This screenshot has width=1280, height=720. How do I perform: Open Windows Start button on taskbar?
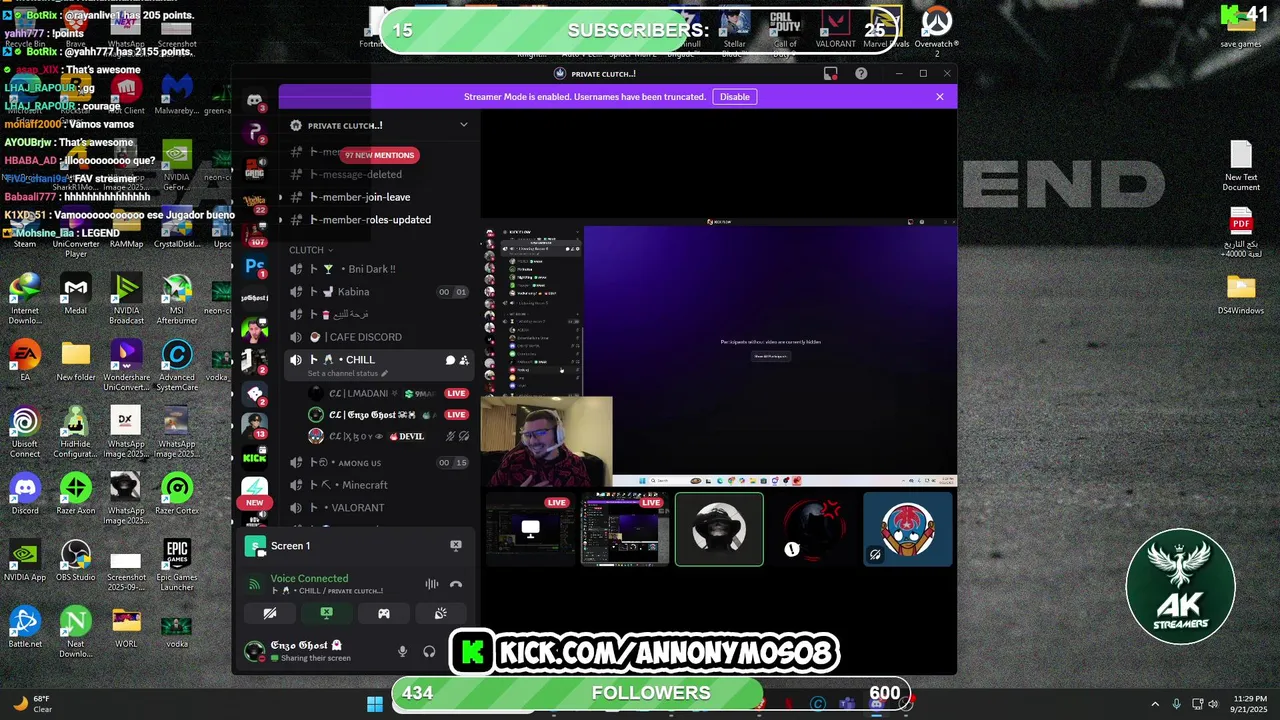pos(374,704)
